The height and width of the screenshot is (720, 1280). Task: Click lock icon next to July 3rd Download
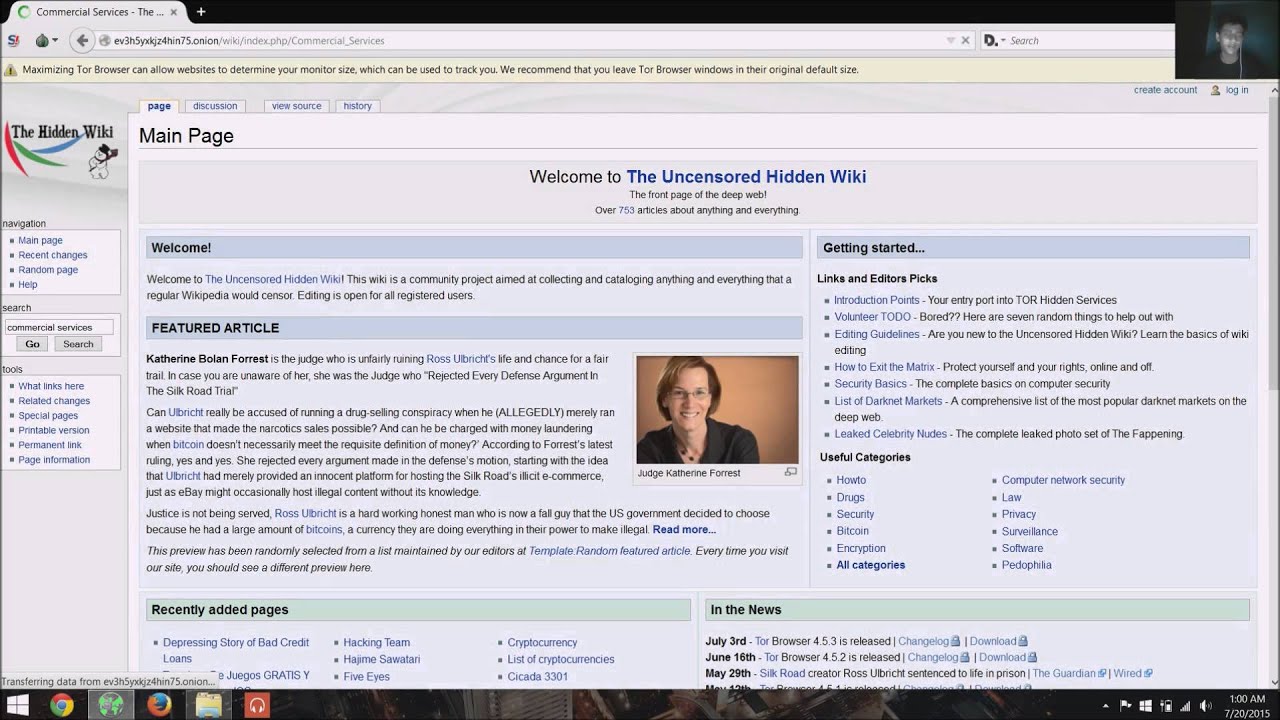[1022, 642]
